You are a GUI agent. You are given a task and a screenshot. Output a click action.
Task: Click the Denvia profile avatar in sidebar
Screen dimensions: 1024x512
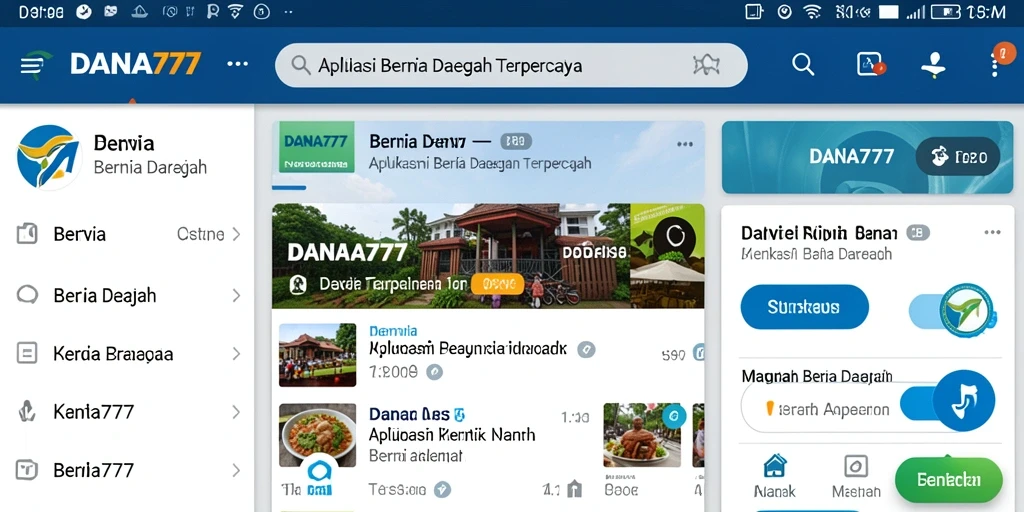48,157
